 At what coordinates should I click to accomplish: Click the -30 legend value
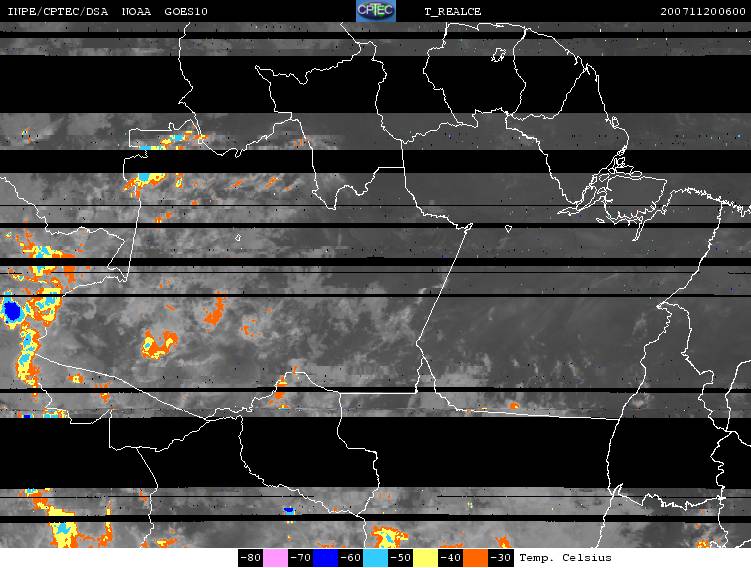pos(501,558)
